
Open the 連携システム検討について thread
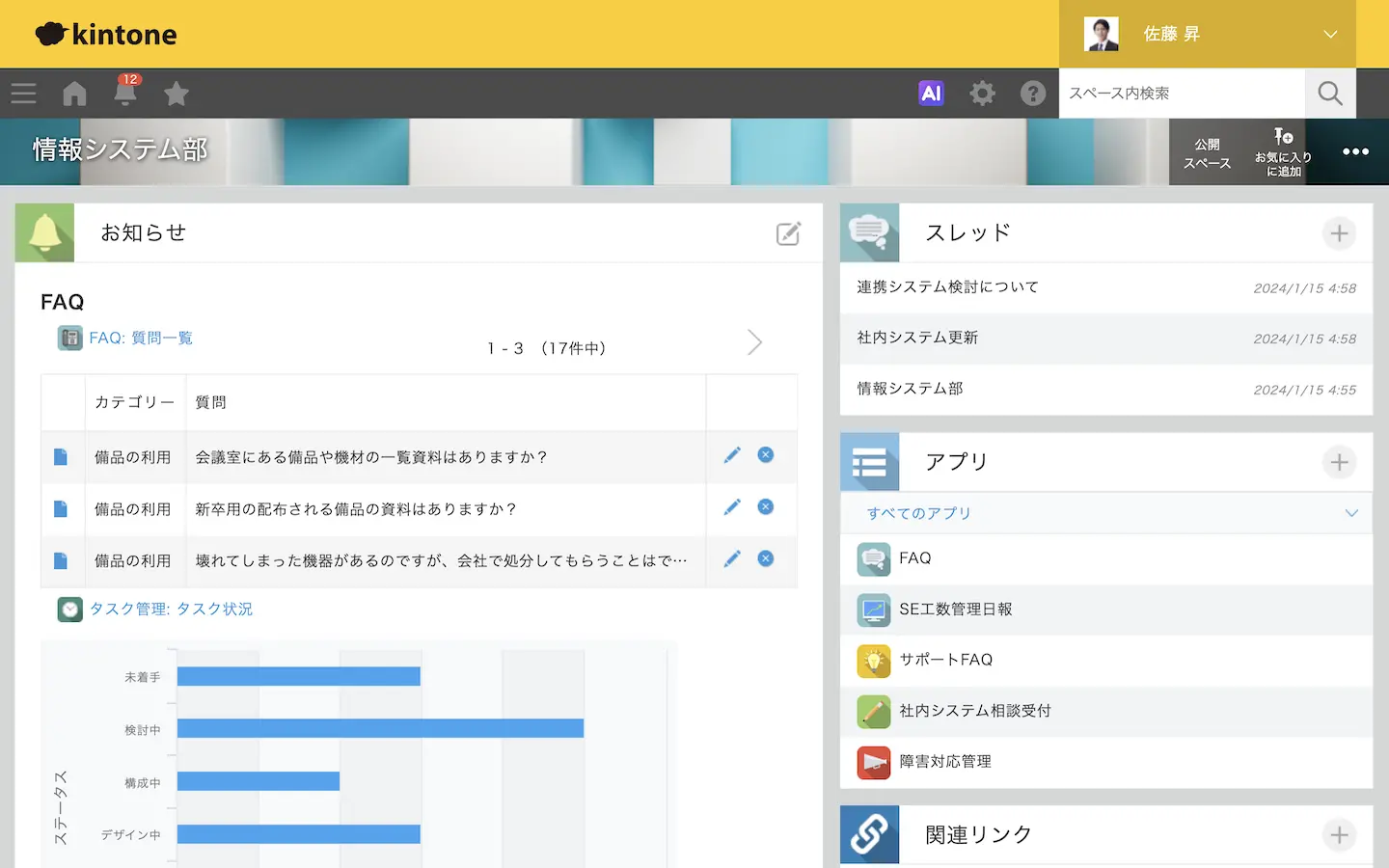(x=947, y=287)
